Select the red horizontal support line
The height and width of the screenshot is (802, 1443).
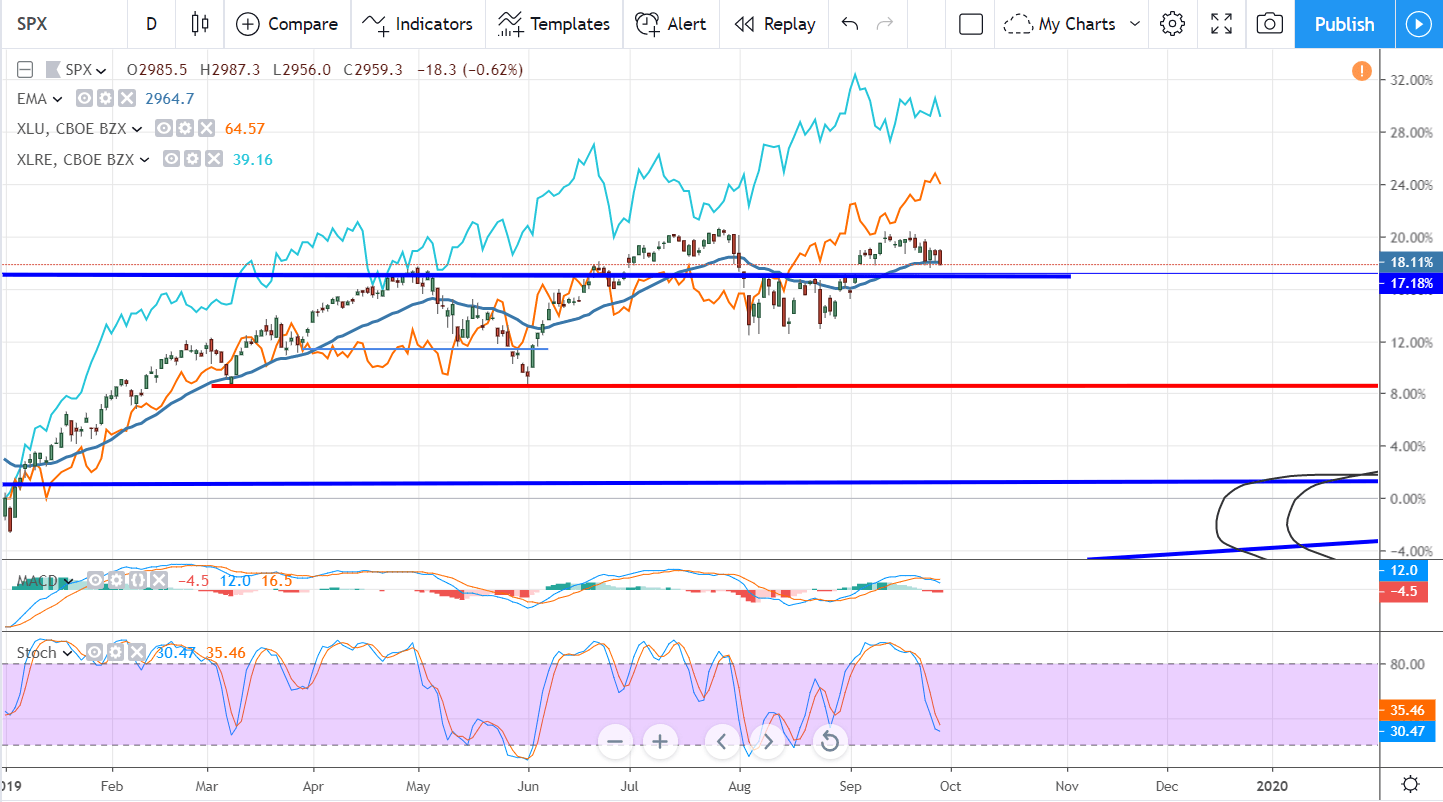tap(795, 385)
